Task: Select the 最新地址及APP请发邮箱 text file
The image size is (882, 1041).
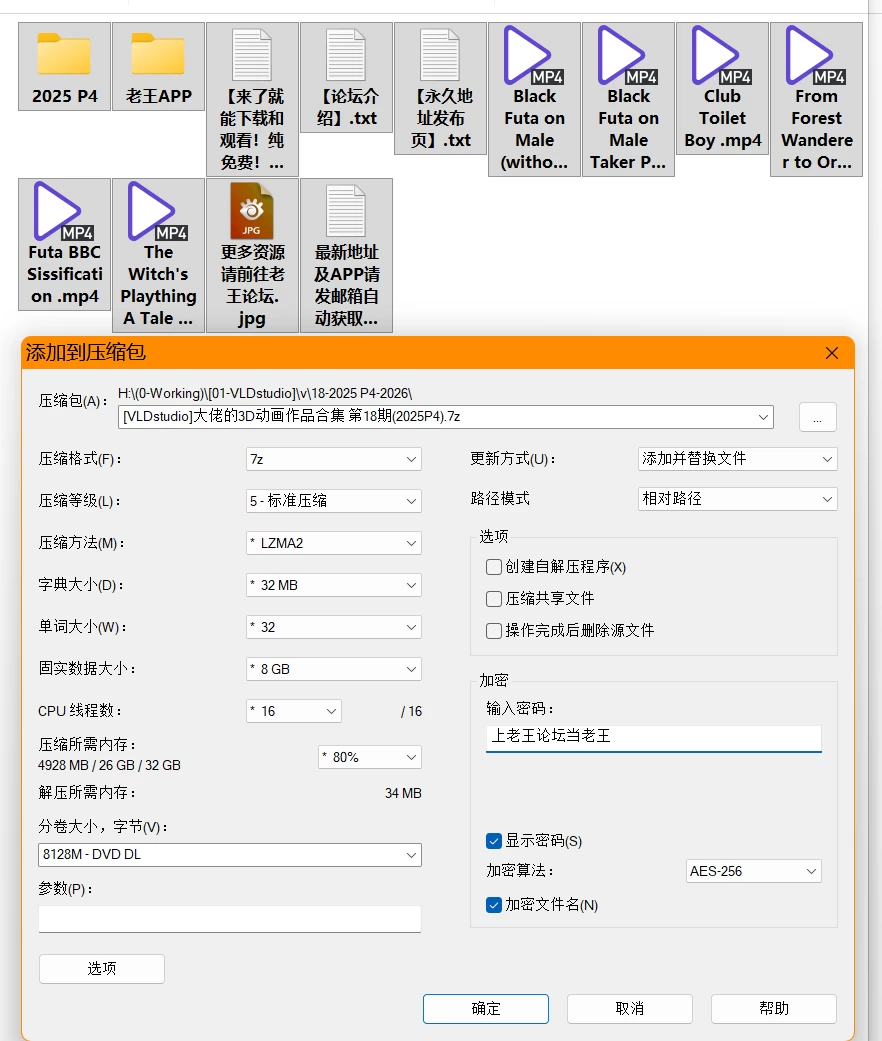Action: (x=346, y=255)
